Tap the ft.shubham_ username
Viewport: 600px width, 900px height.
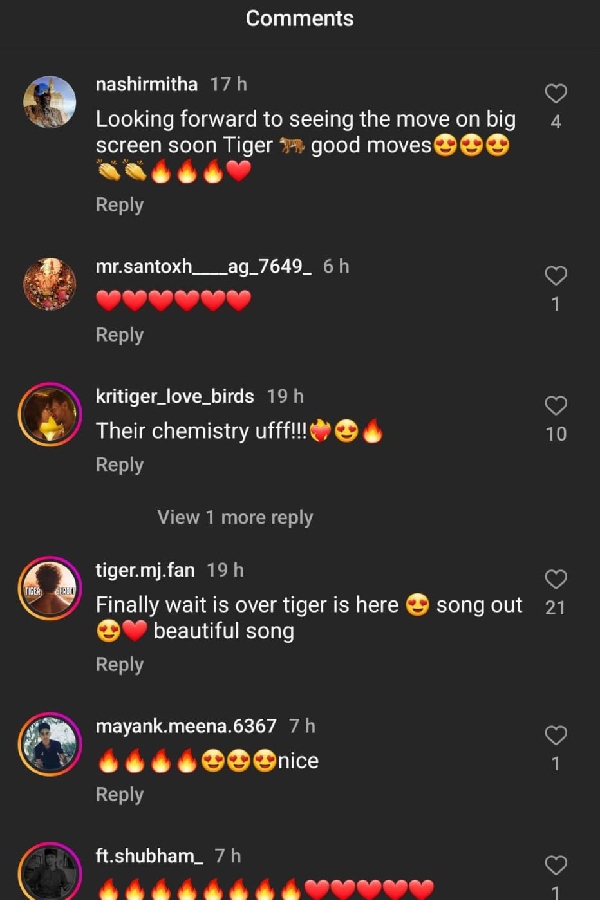[149, 856]
